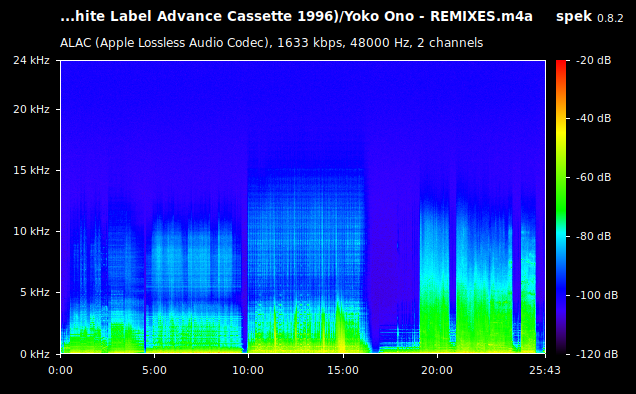This screenshot has width=636, height=394.
Task: Click the '20:00' time axis label
Action: (437, 370)
